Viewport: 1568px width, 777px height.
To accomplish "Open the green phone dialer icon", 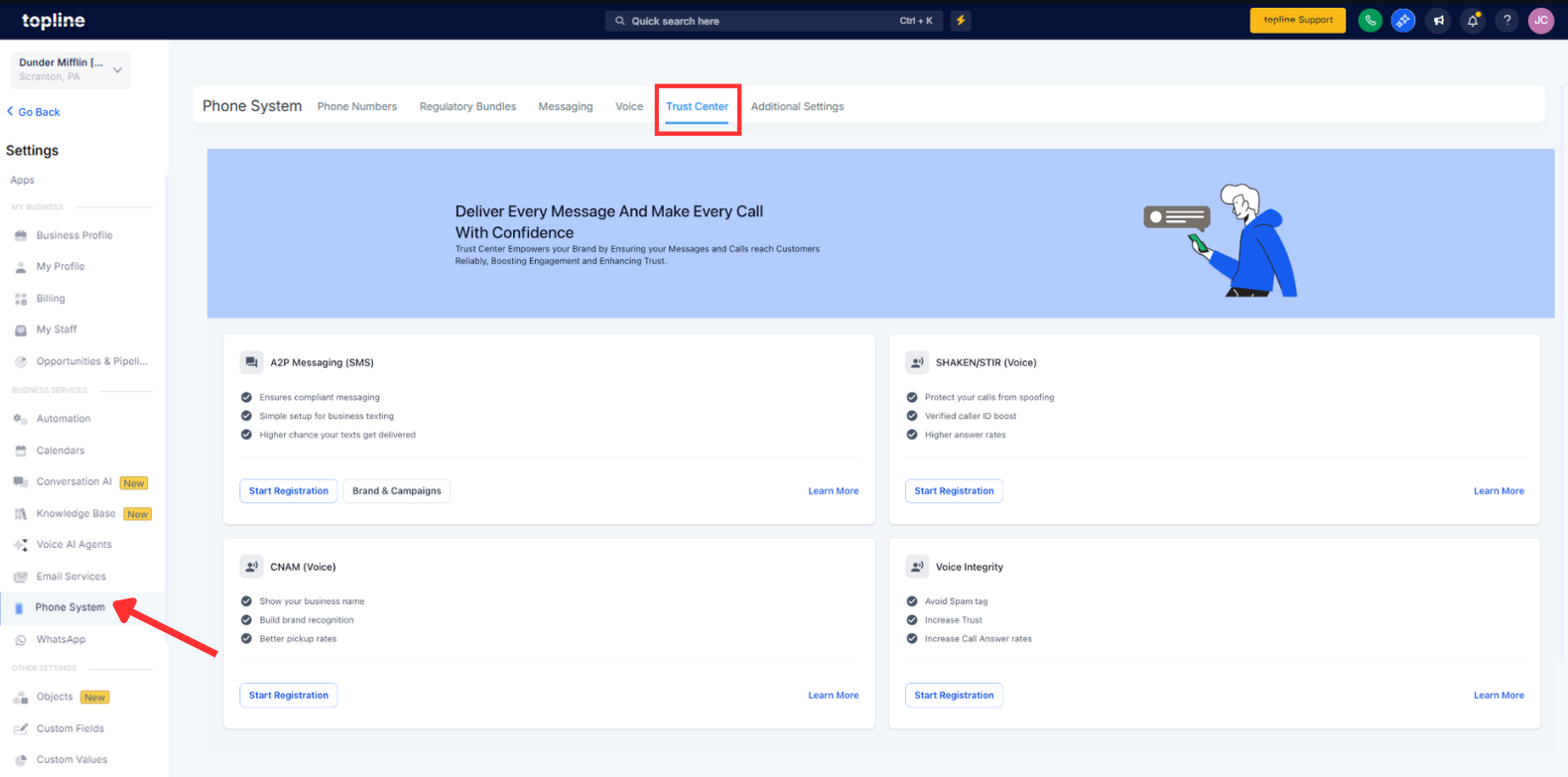I will point(1371,21).
